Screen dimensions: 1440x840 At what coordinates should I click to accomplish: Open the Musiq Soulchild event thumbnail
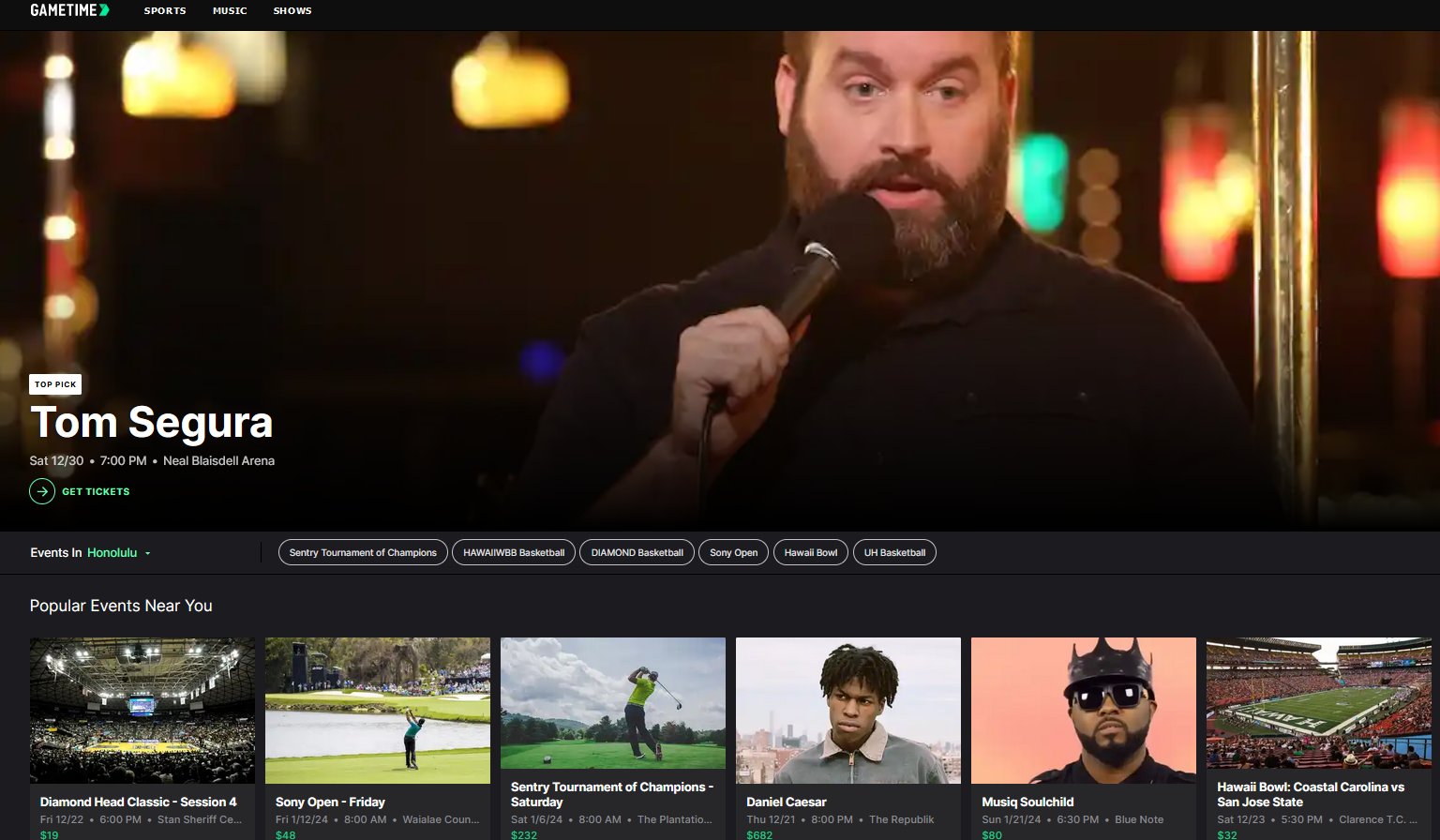[1084, 710]
